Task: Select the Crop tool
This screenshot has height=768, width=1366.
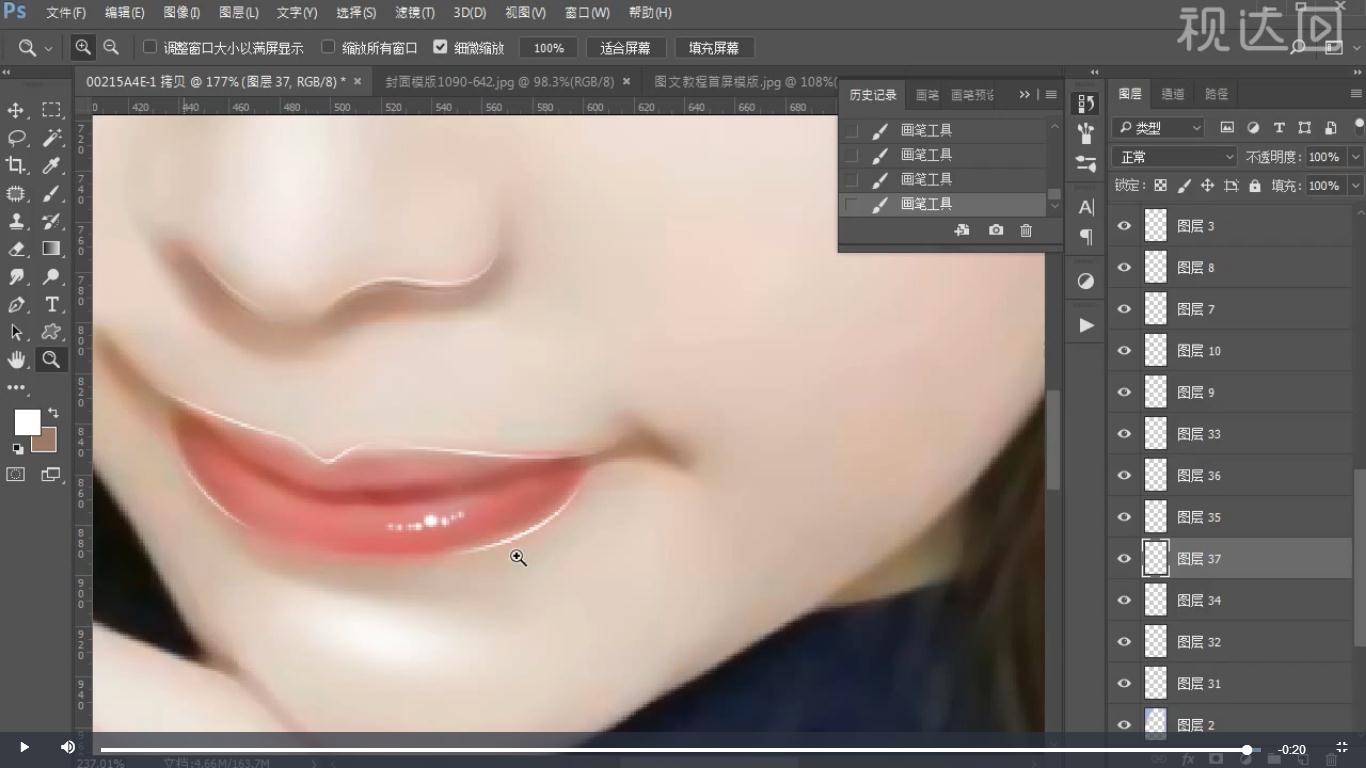Action: click(x=16, y=166)
